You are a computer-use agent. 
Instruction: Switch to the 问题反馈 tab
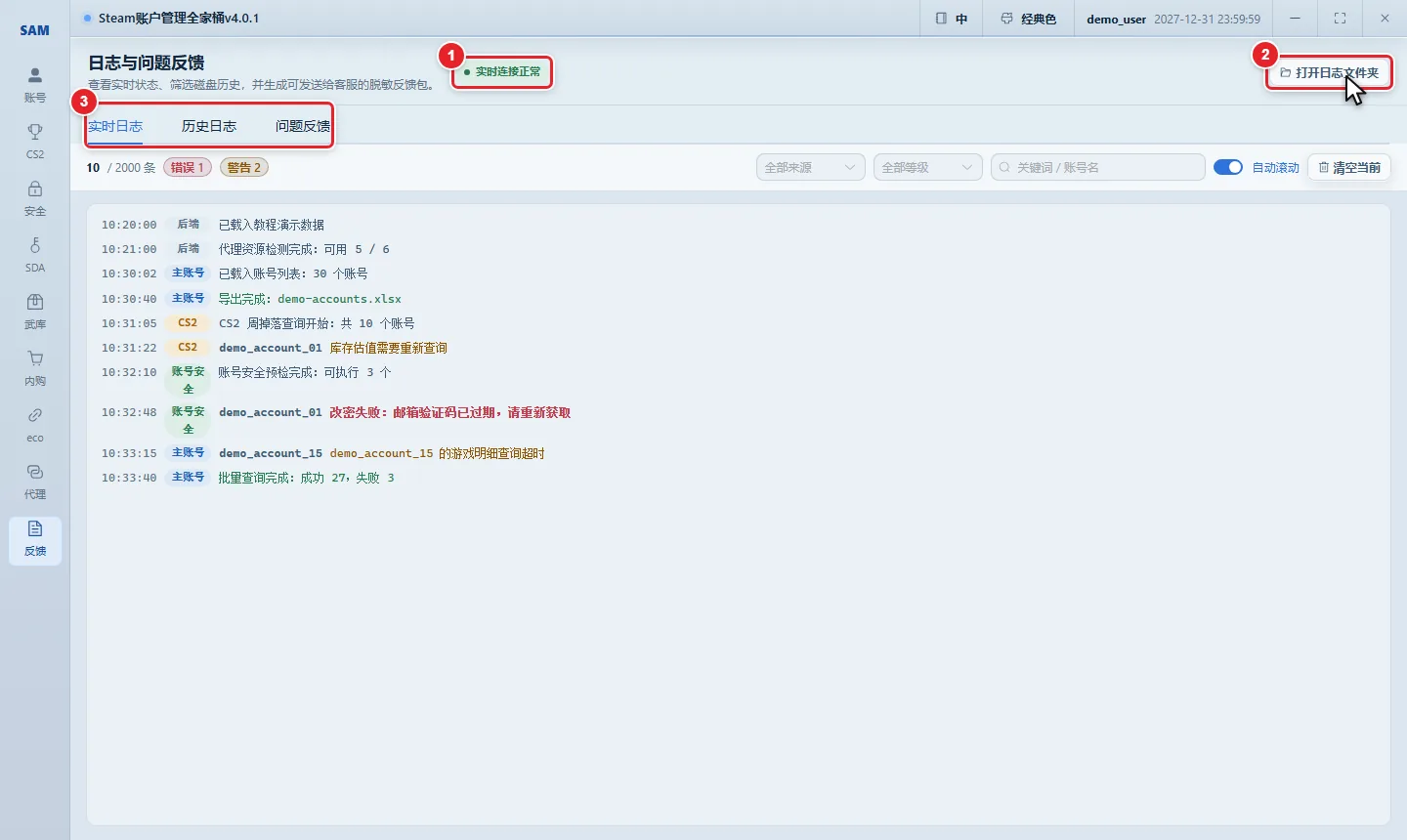click(x=303, y=126)
